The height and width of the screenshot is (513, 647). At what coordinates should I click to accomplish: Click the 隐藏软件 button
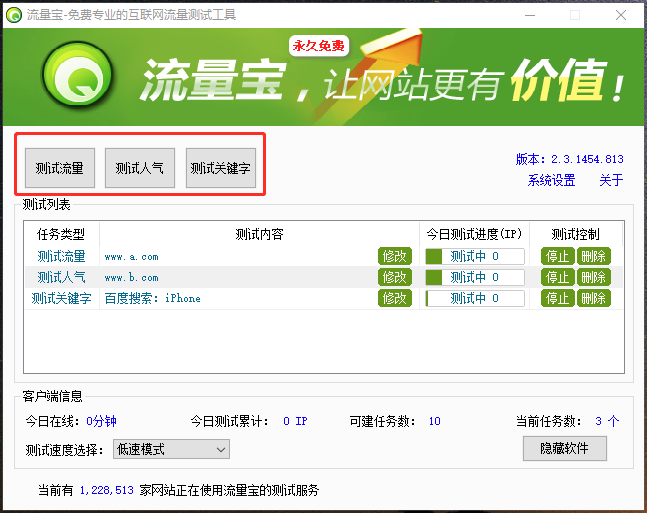point(564,448)
